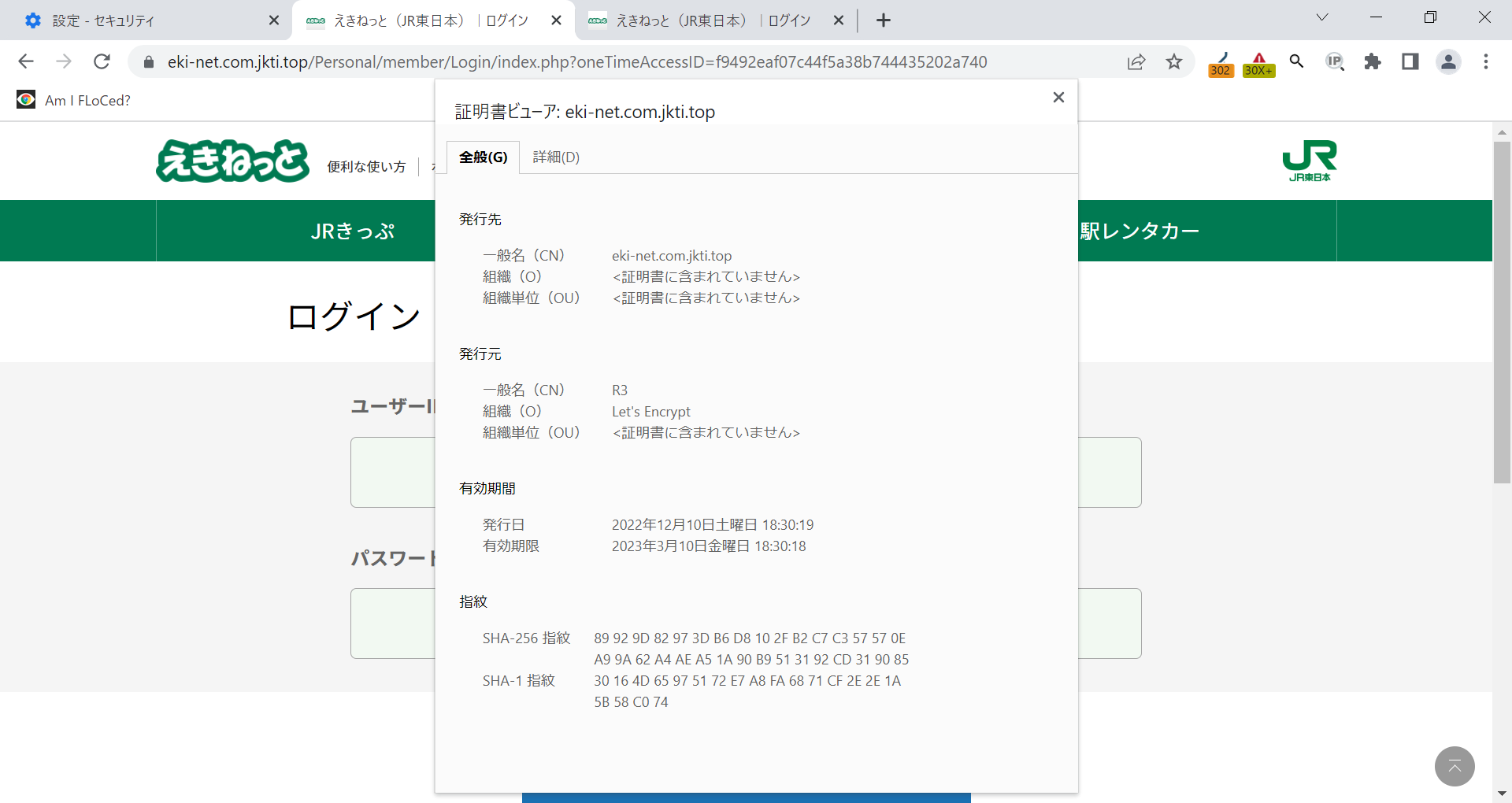Image resolution: width=1512 pixels, height=803 pixels.
Task: Expand the tab search dropdown
Action: pos(1322,17)
